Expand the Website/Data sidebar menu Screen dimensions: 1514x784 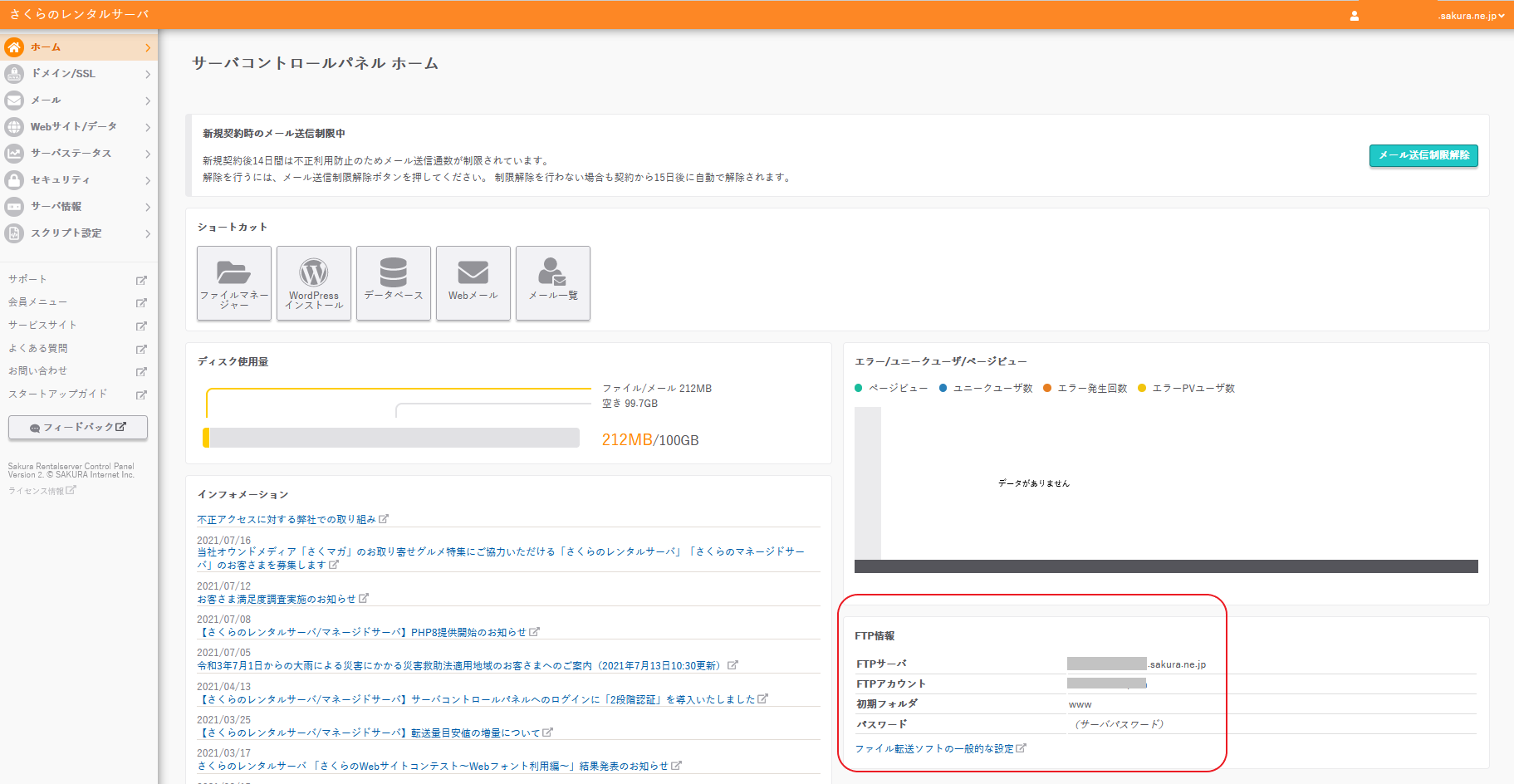tap(78, 127)
